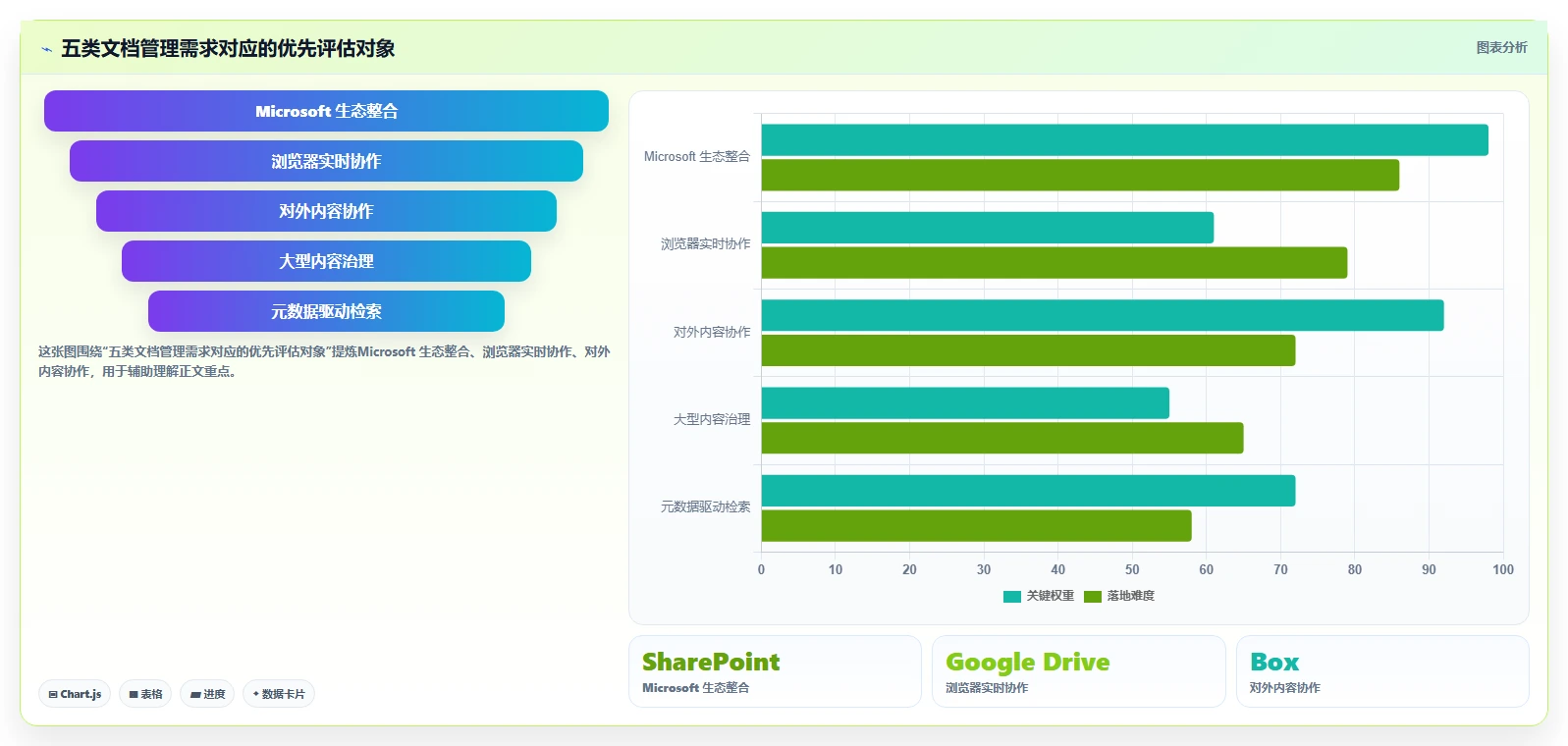The image size is (1568, 746).
Task: Click the teal bar for 对外内容协作
Action: [x=1103, y=315]
